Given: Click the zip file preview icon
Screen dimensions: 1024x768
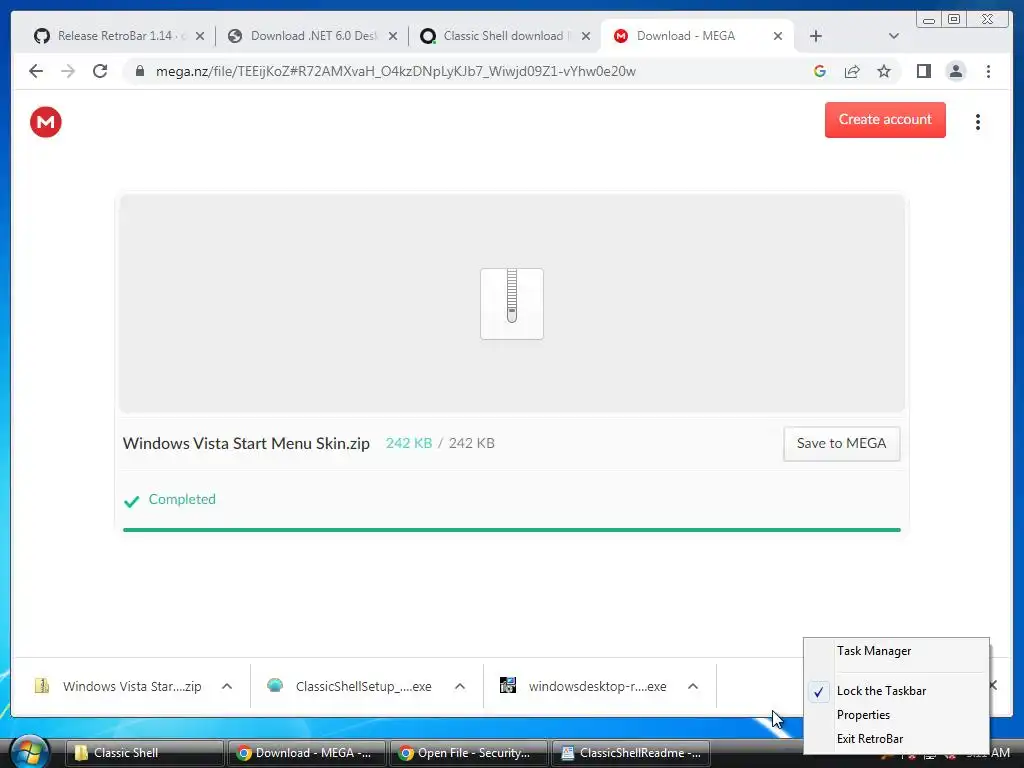Looking at the screenshot, I should (512, 304).
